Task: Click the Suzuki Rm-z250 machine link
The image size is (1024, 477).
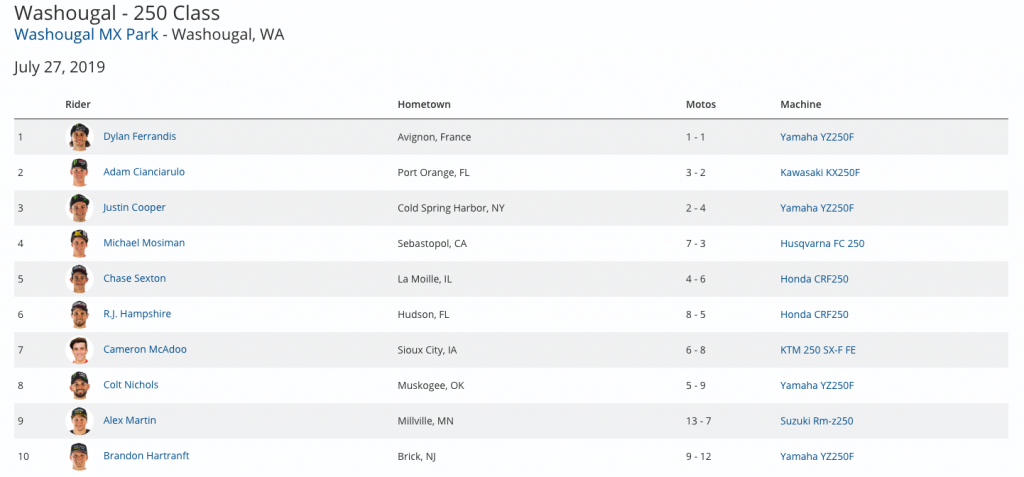Action: coord(816,421)
